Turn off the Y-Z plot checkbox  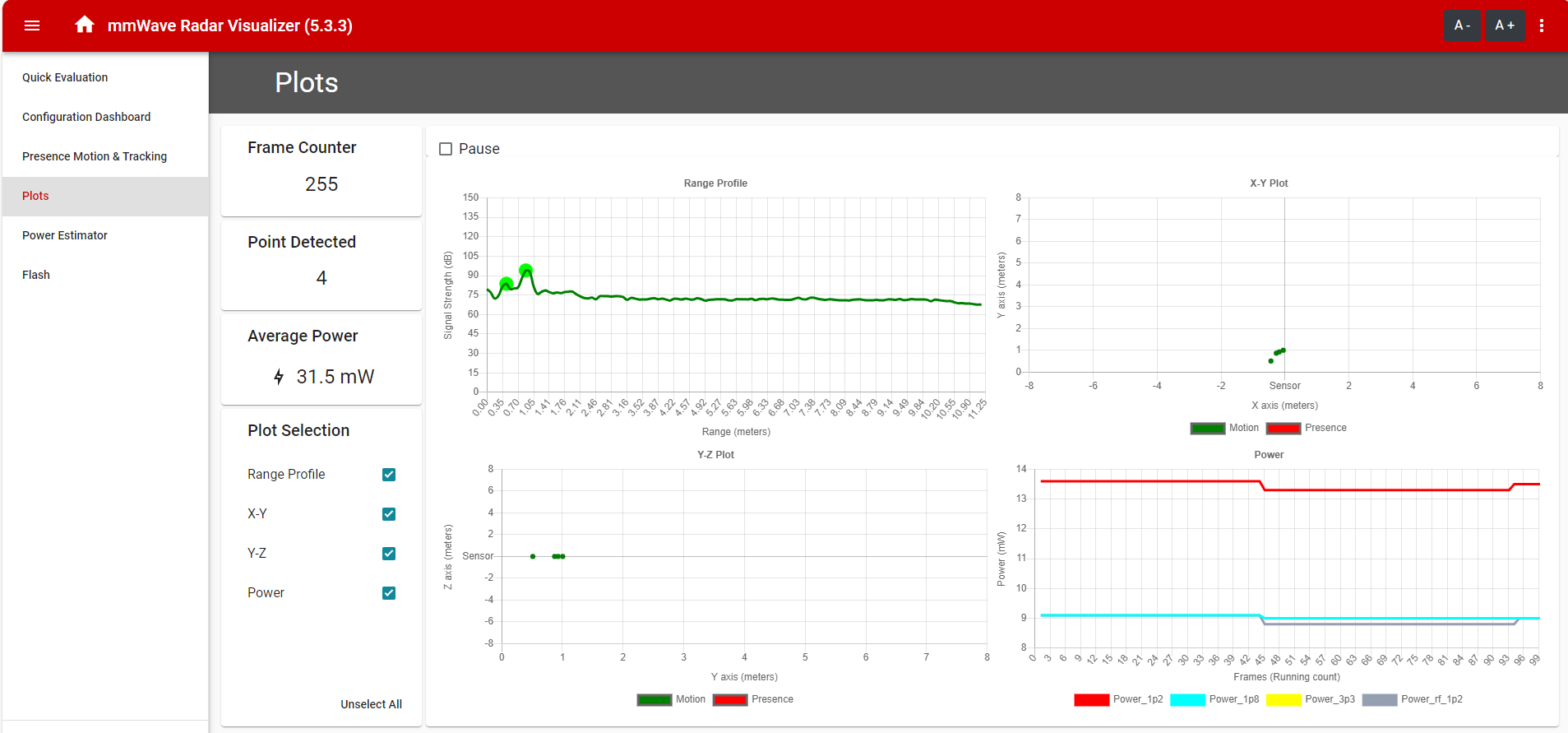[x=389, y=554]
